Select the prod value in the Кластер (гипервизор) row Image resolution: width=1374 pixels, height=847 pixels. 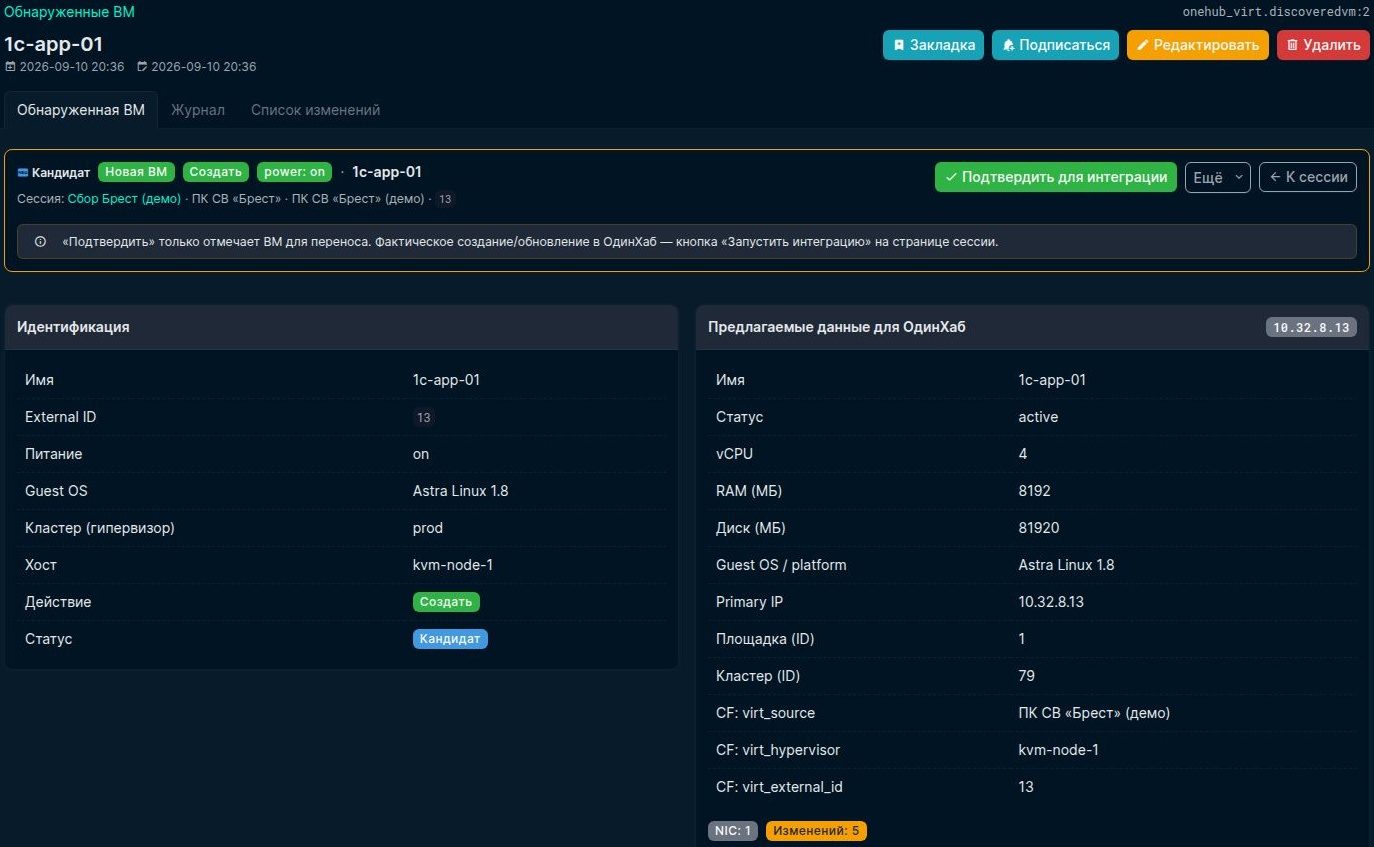[x=428, y=528]
